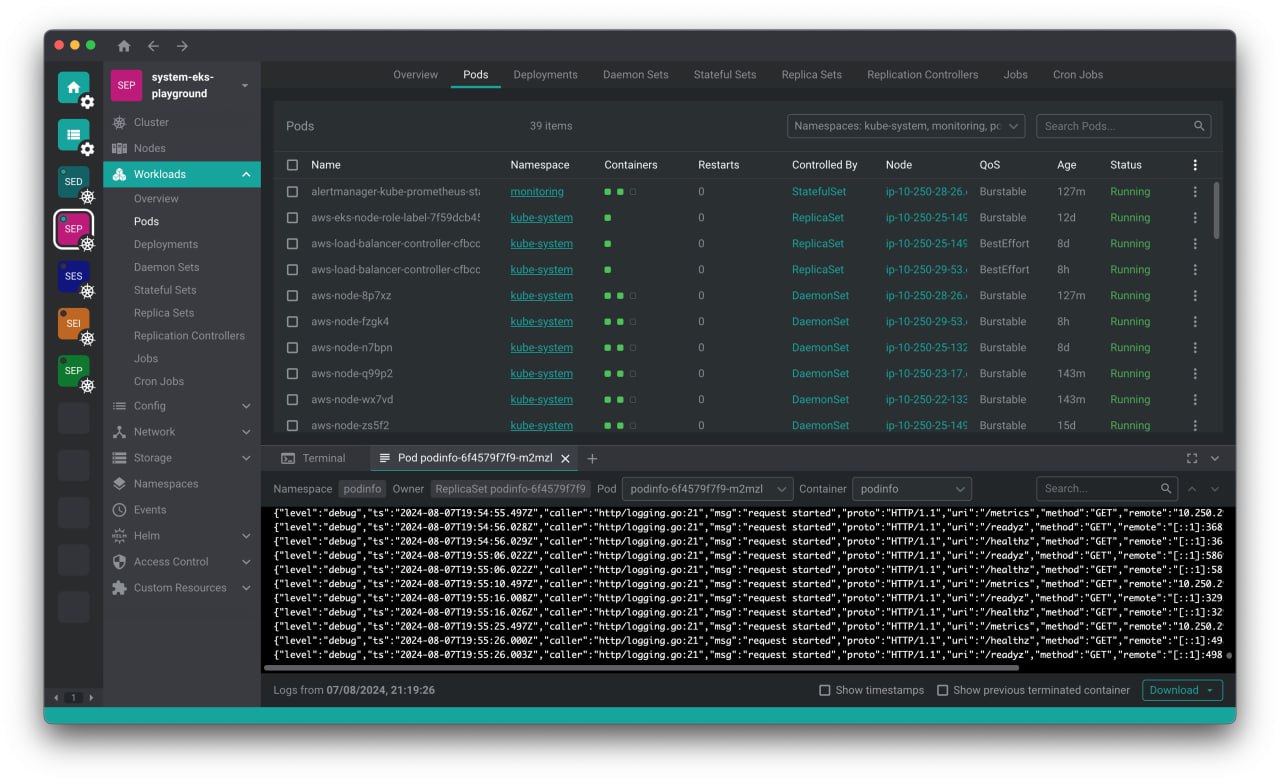Add a new dock tab with plus
This screenshot has height=782, width=1280.
[x=592, y=458]
